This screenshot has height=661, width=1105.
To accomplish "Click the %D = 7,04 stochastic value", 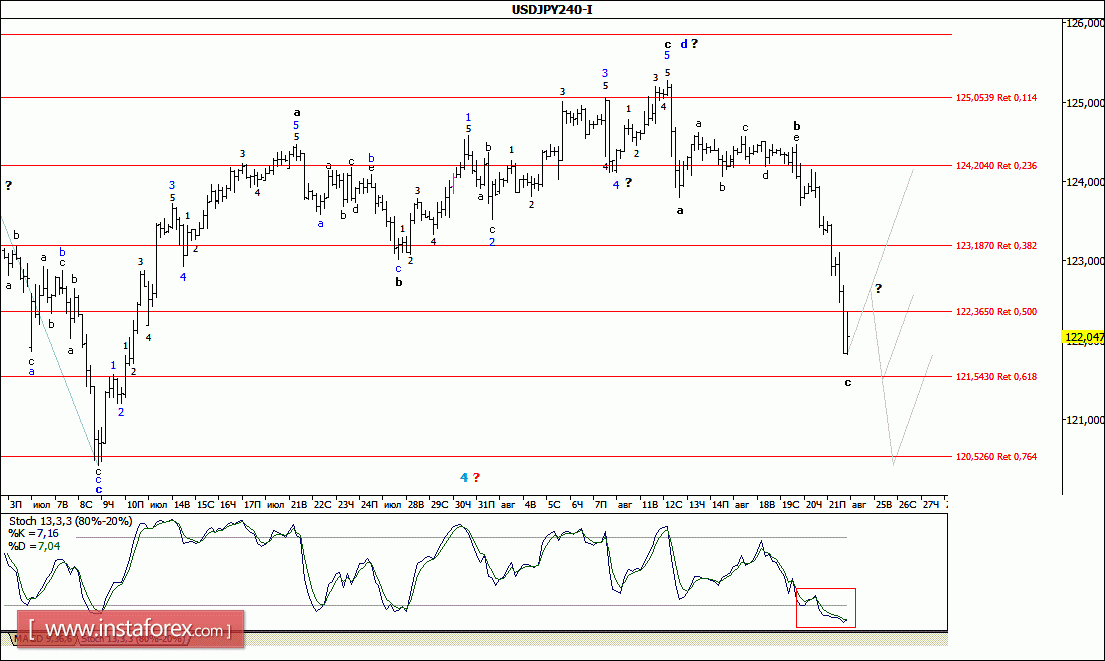I will pos(35,548).
